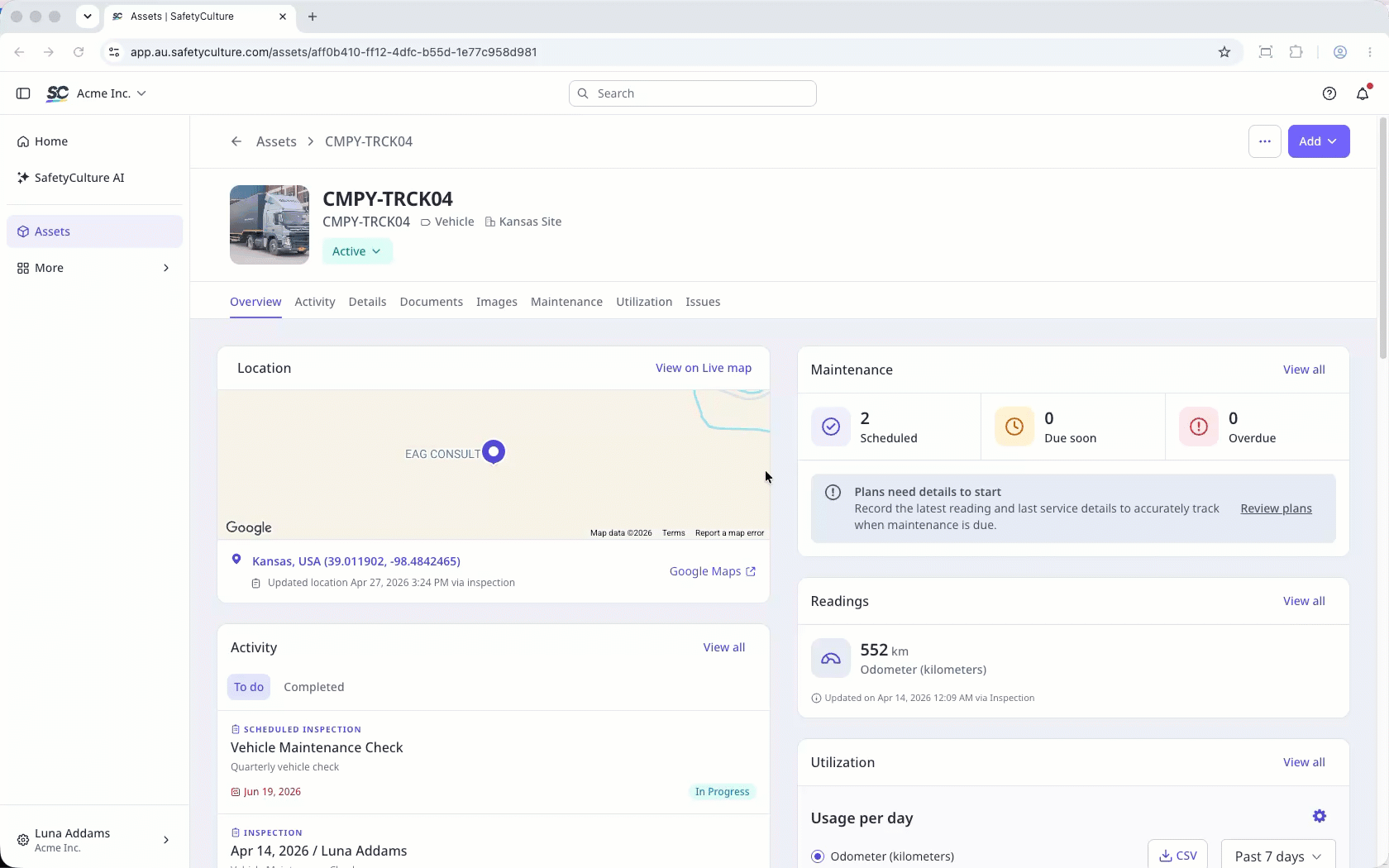Open the Activity tab
This screenshot has width=1389, height=868.
315,302
